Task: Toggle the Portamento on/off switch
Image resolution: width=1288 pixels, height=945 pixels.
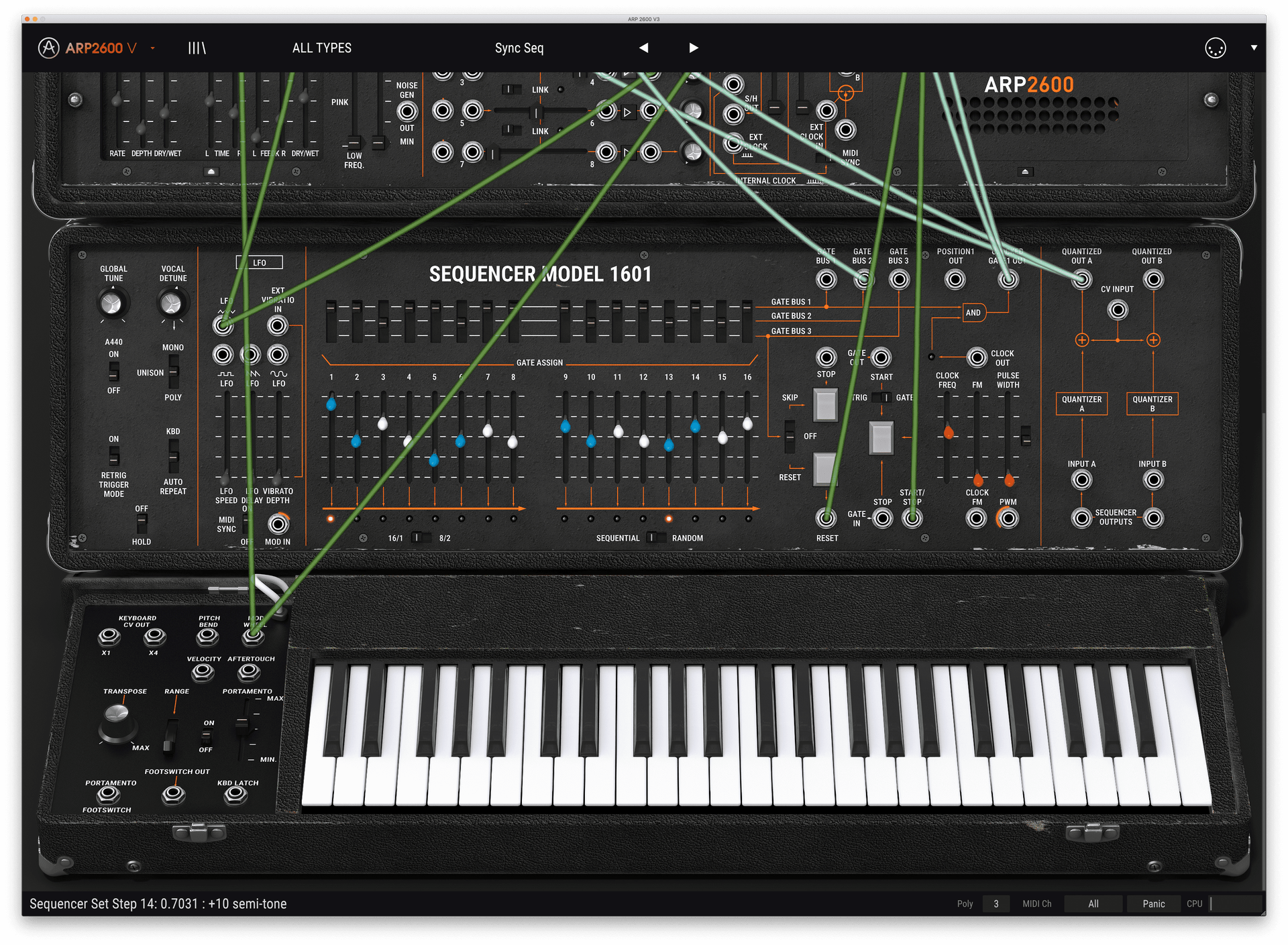Action: (x=207, y=736)
